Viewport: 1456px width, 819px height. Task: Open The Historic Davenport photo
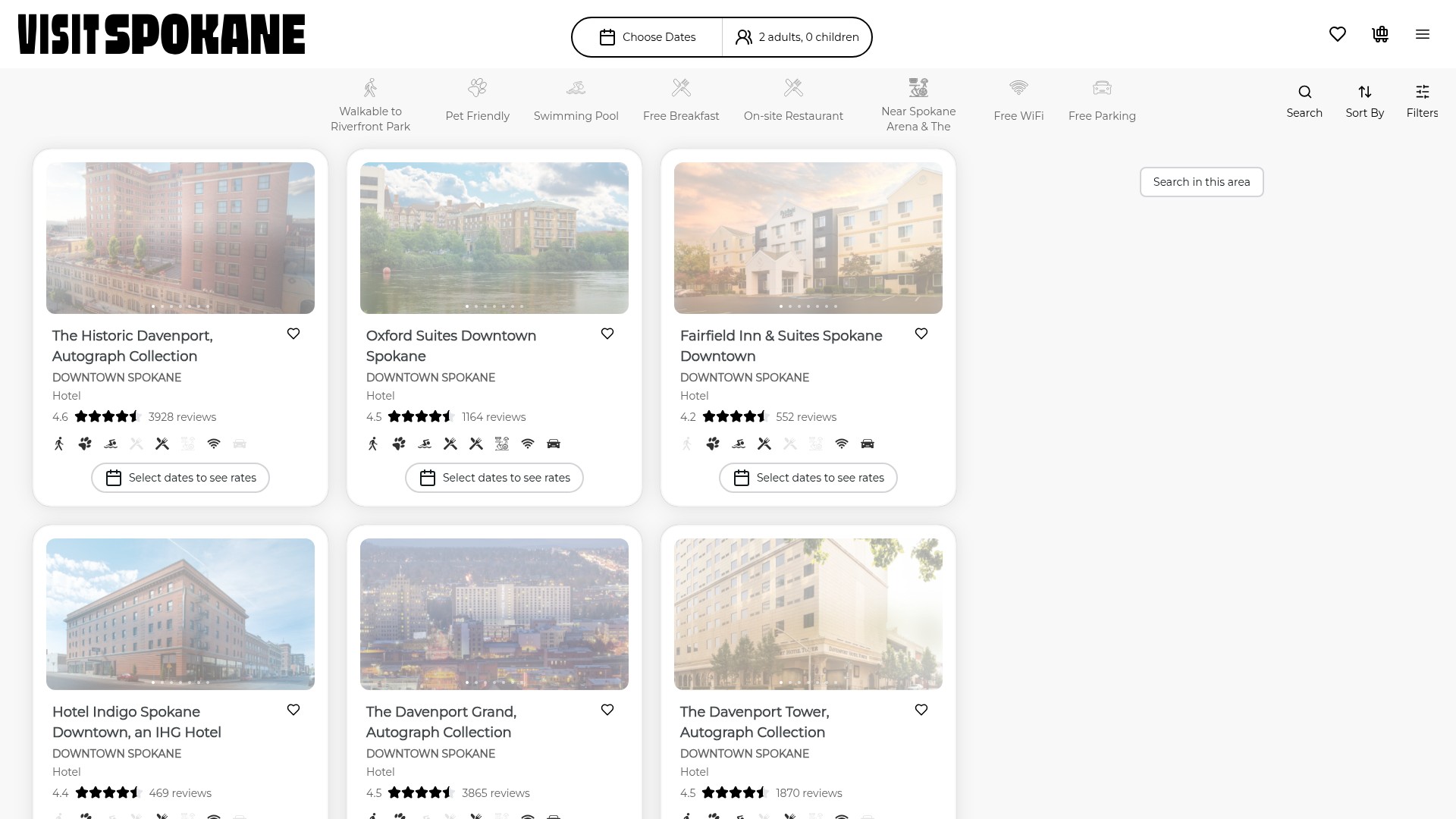(180, 238)
